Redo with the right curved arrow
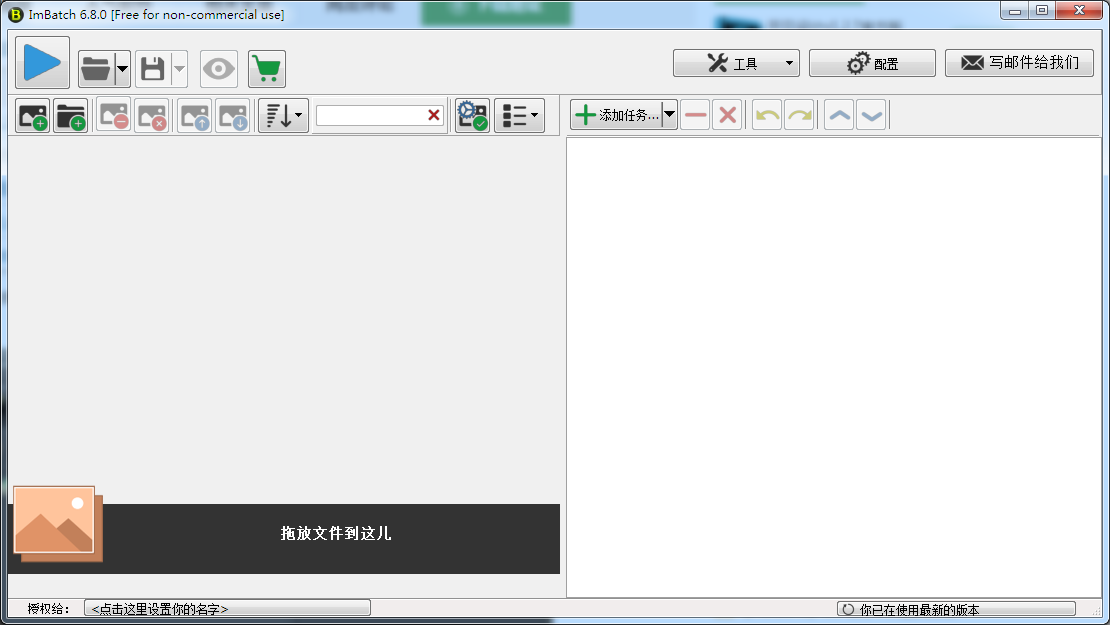This screenshot has width=1110, height=625. click(x=799, y=115)
